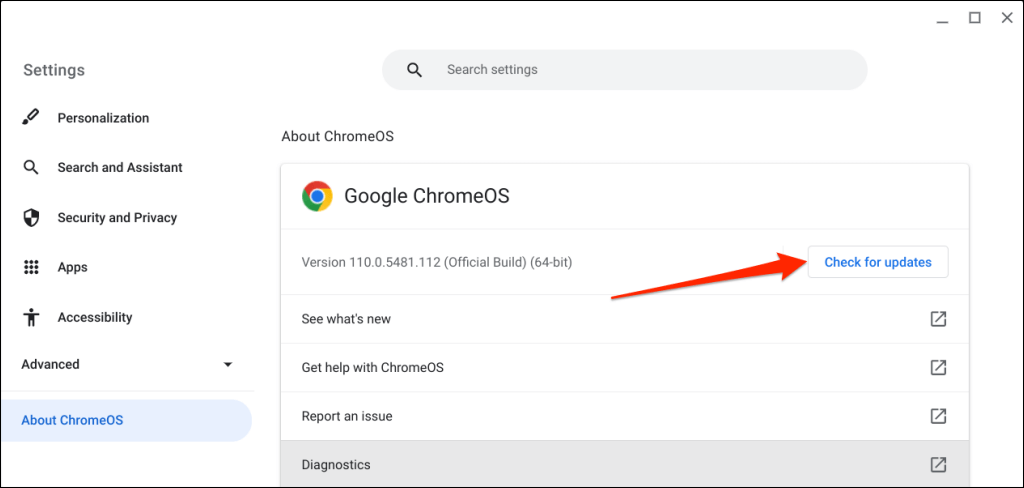Open the About ChromeOS sidebar item

tap(72, 420)
